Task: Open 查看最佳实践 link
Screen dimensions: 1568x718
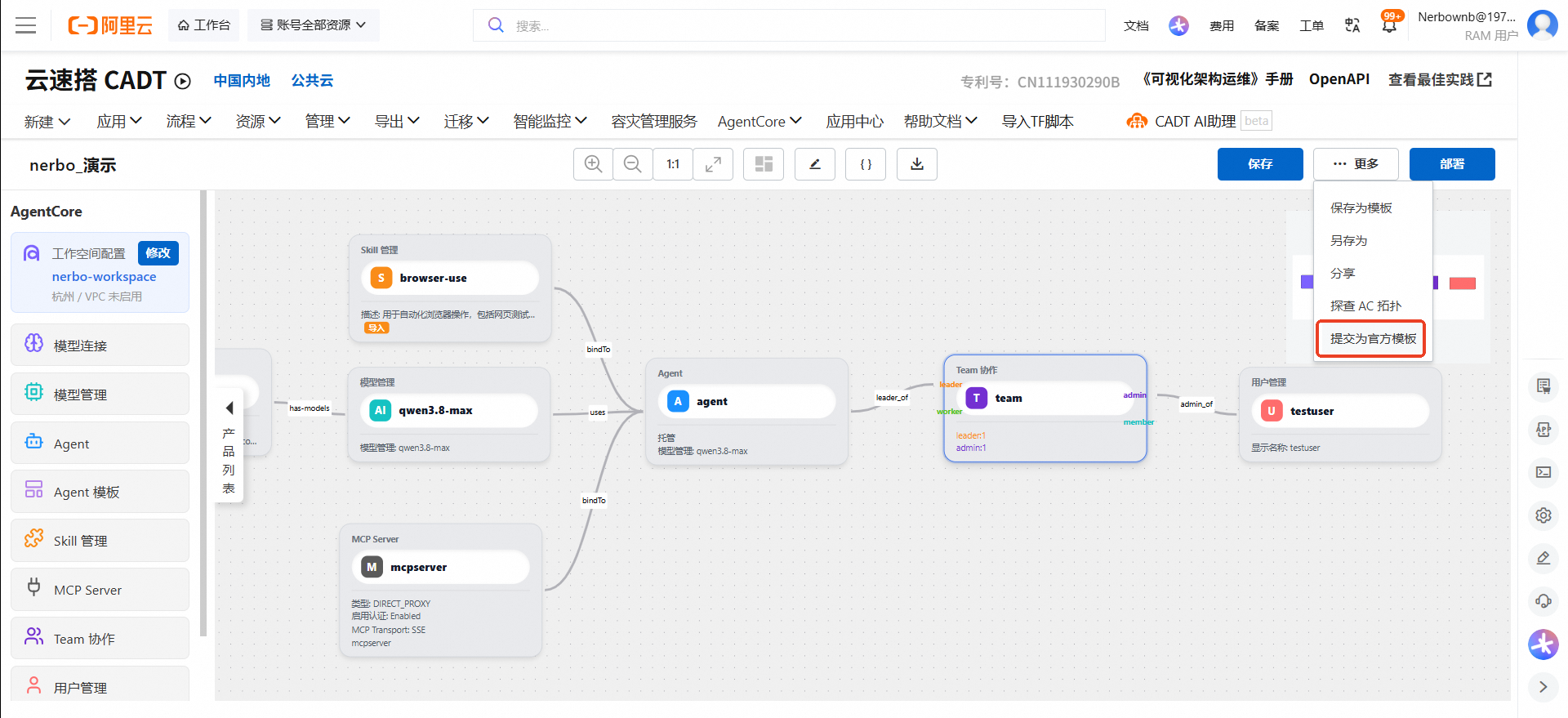Action: point(1441,79)
